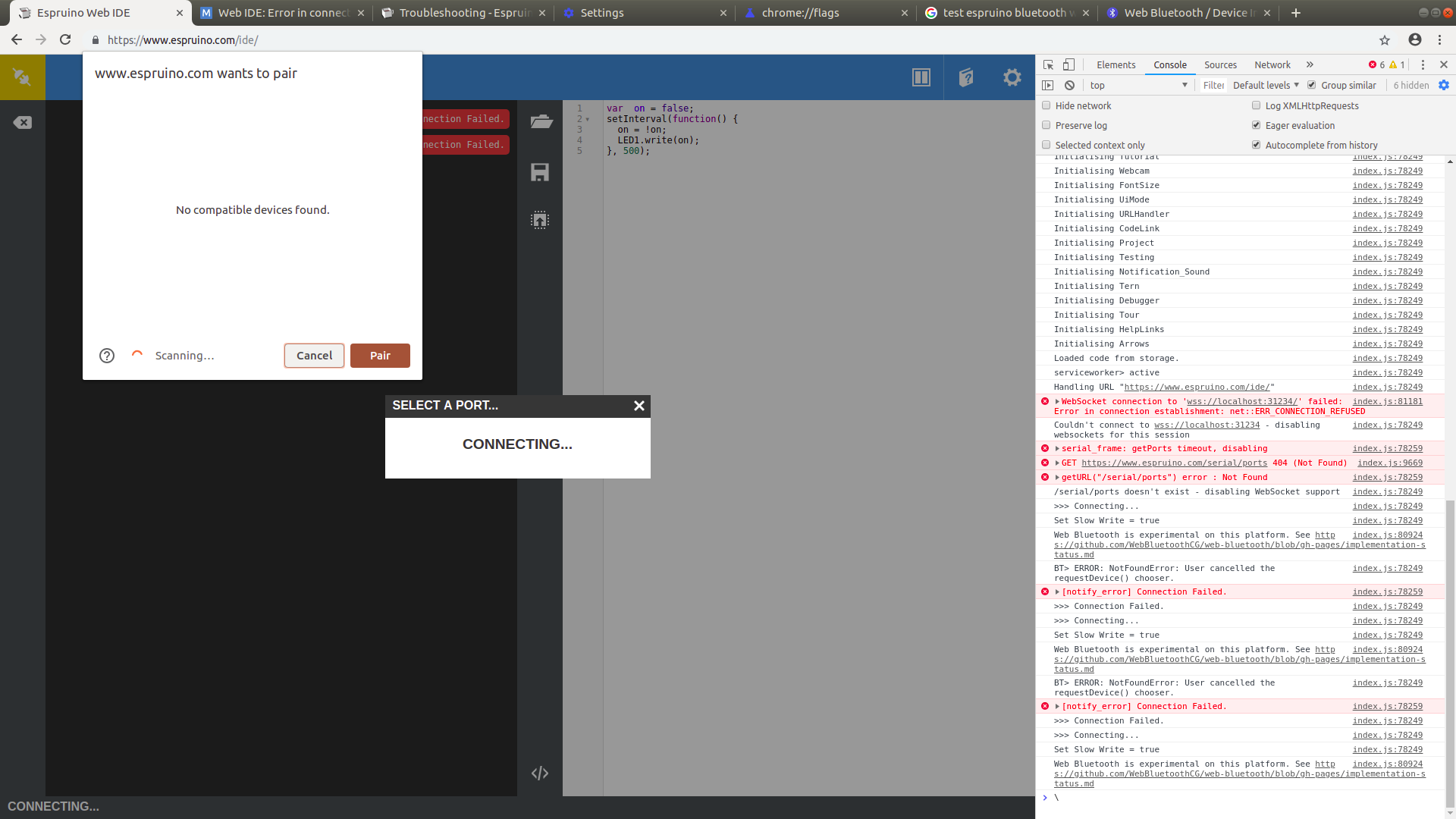Open the Chrome profile icon
Image resolution: width=1456 pixels, height=819 pixels.
1415,39
